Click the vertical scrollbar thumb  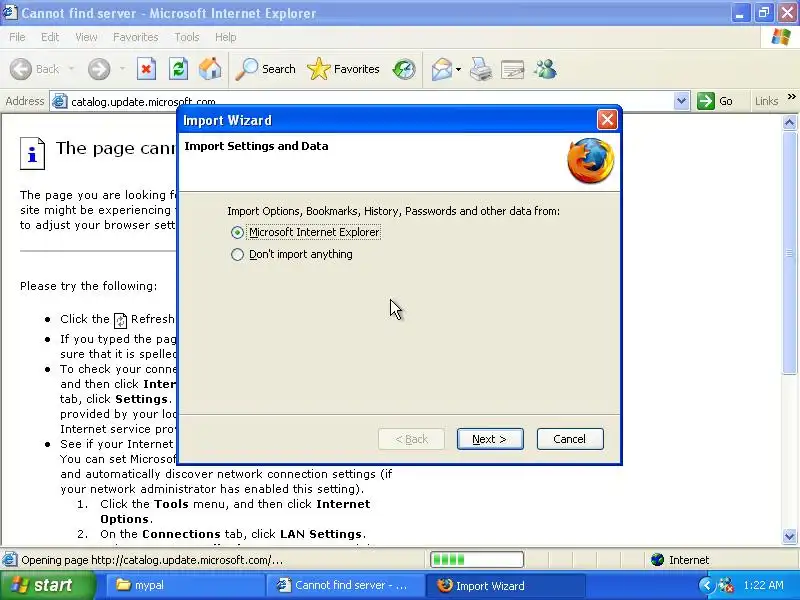[x=789, y=253]
